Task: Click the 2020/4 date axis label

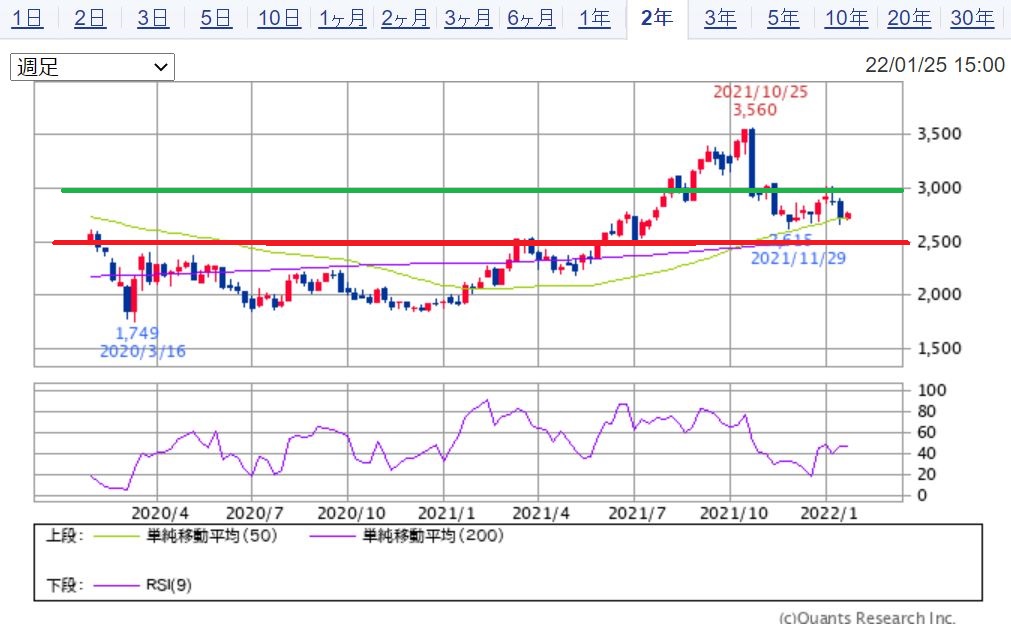Action: click(x=160, y=513)
